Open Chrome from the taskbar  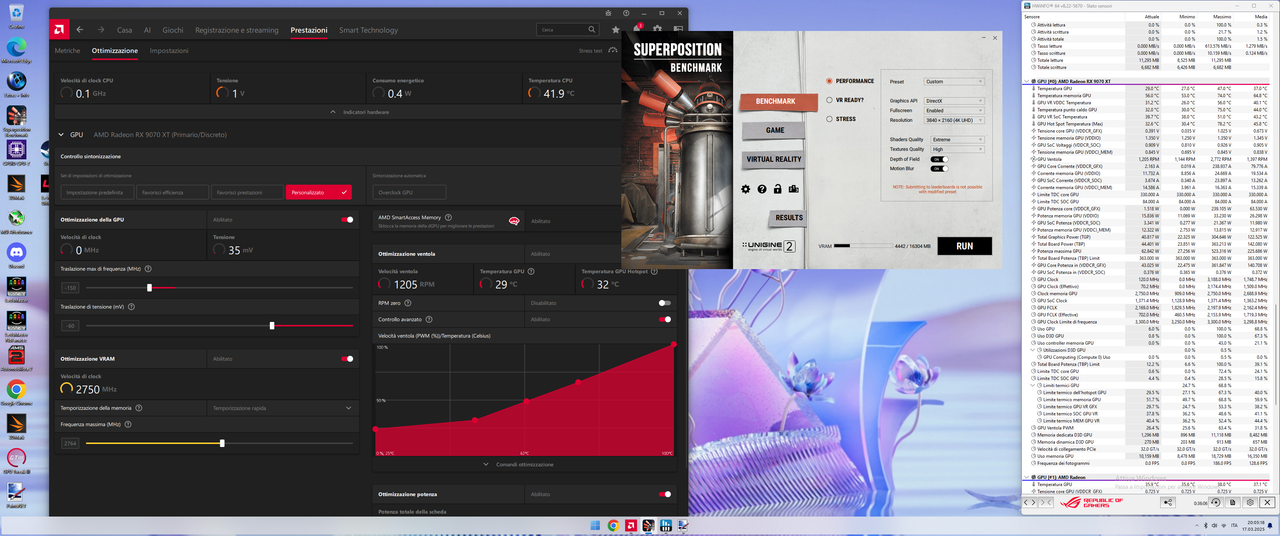point(614,526)
